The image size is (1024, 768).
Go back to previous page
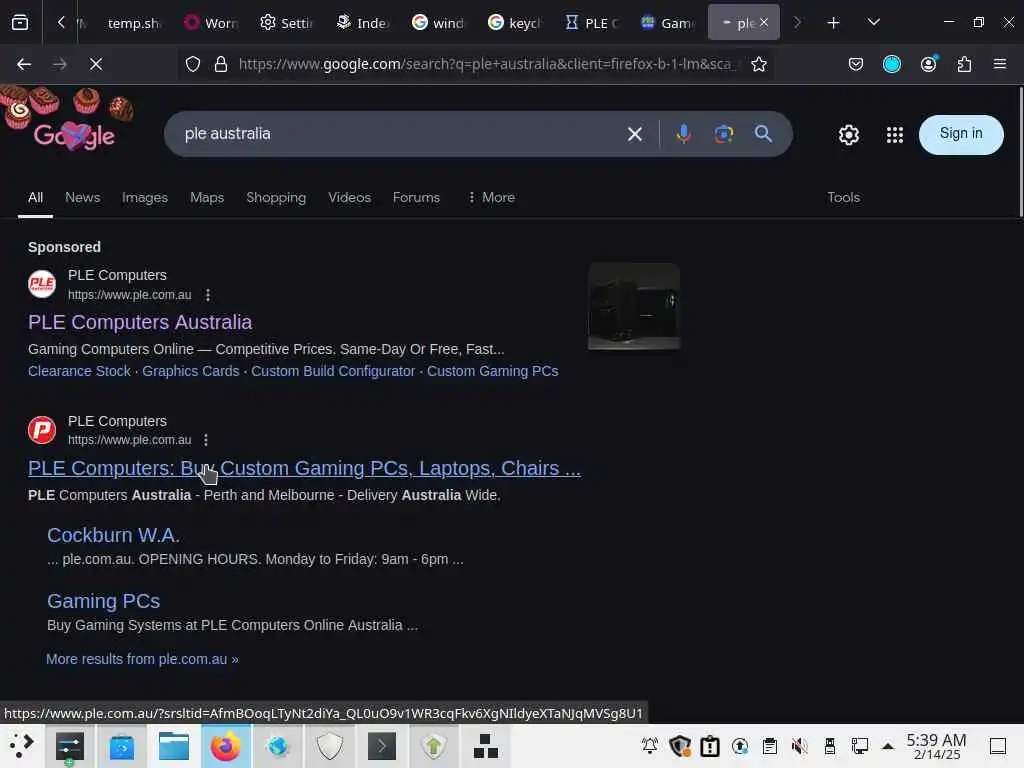24,64
